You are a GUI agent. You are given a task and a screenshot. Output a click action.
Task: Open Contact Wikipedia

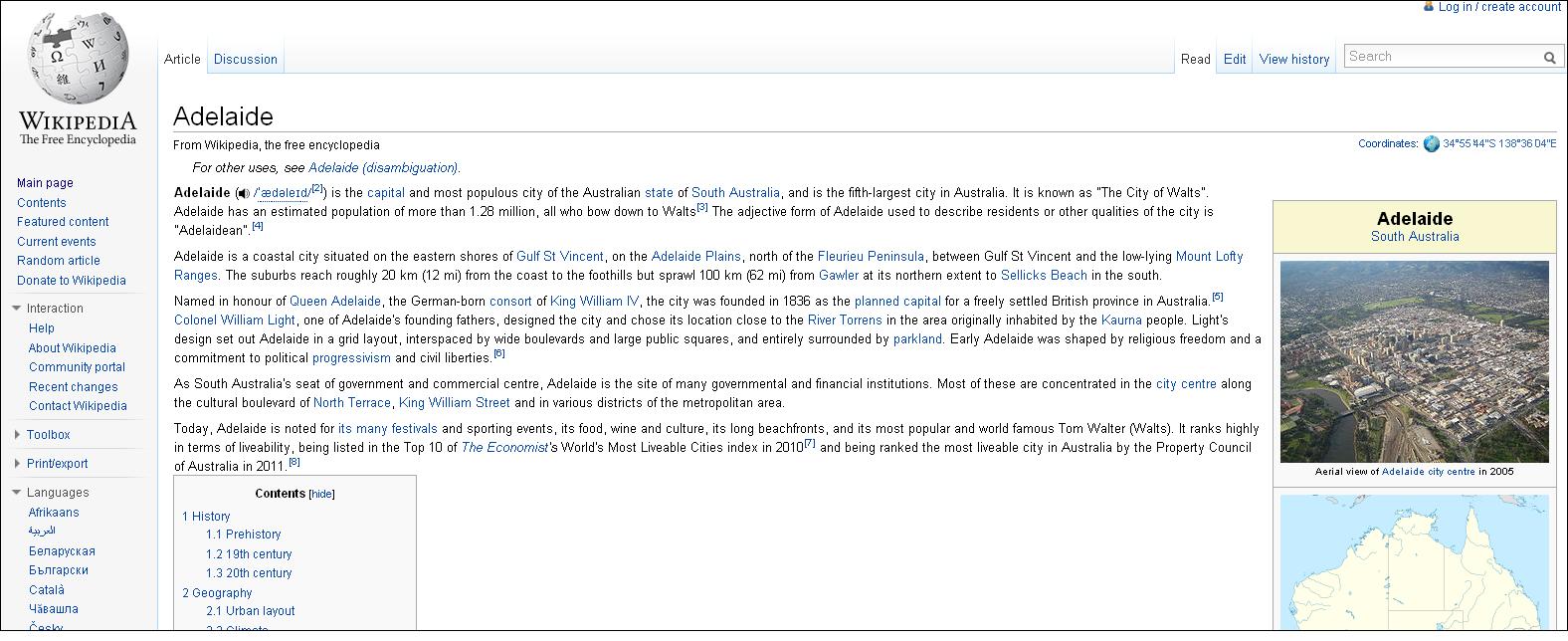[78, 406]
